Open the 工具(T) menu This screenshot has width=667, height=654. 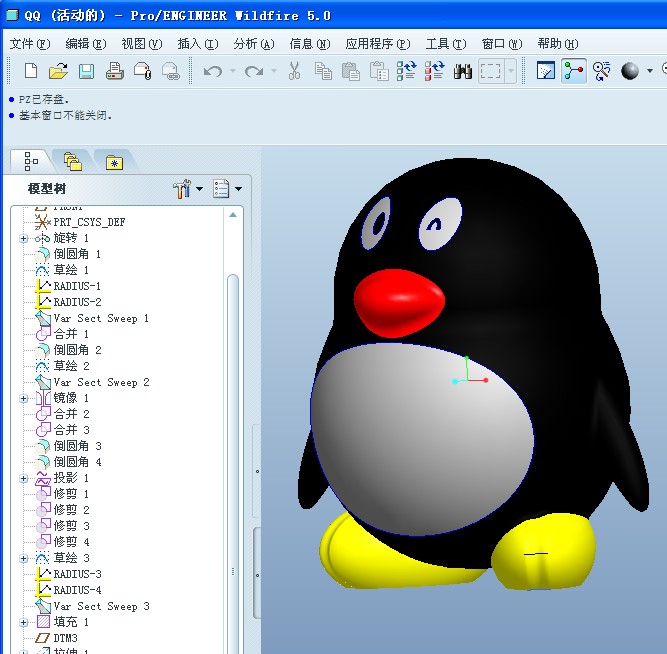click(x=446, y=44)
